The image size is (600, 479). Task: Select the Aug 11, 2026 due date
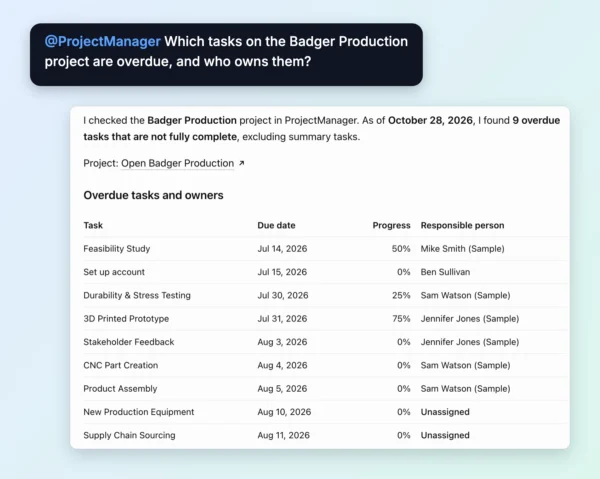coord(283,435)
